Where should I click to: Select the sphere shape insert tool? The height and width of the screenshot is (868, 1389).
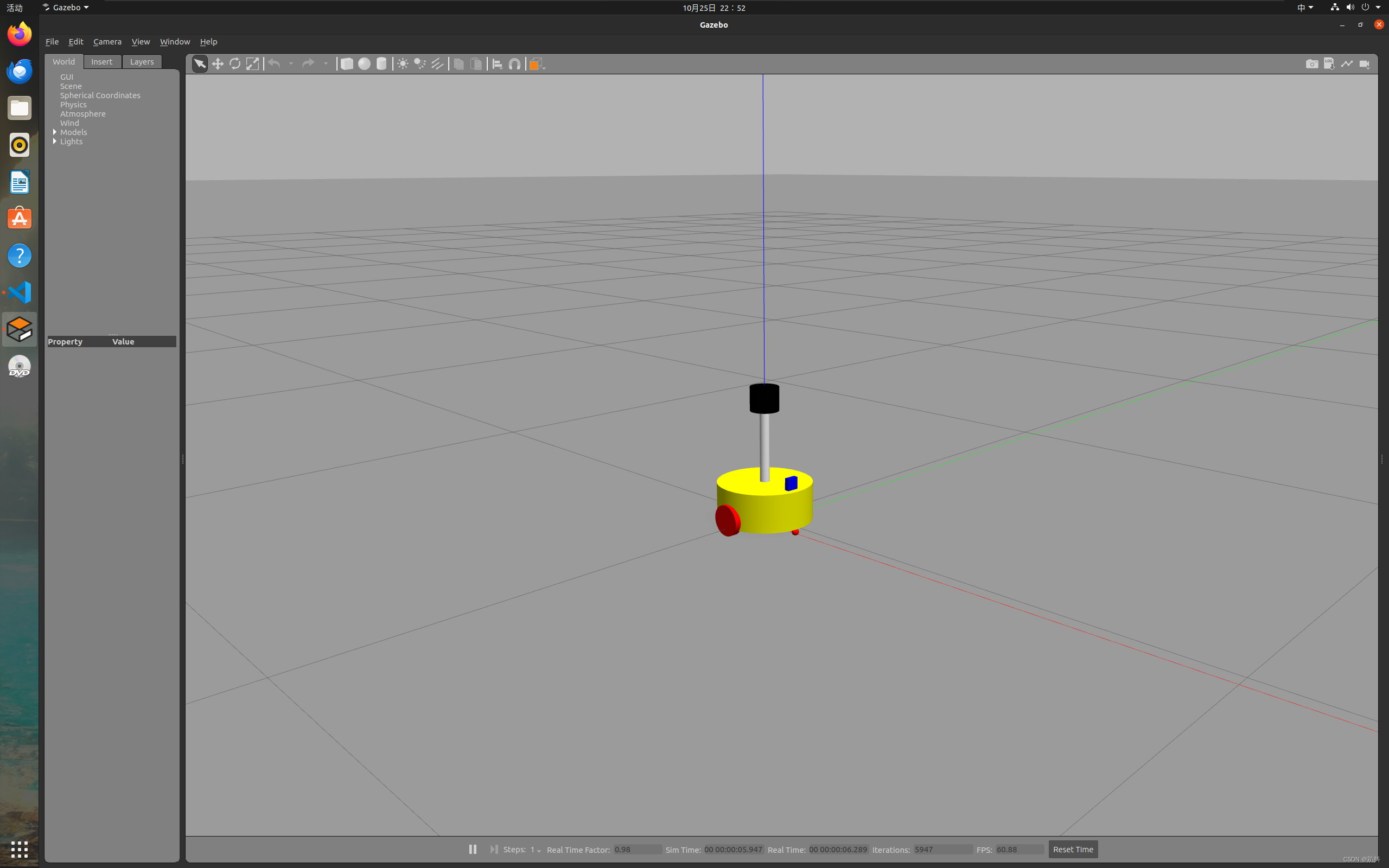(x=364, y=64)
